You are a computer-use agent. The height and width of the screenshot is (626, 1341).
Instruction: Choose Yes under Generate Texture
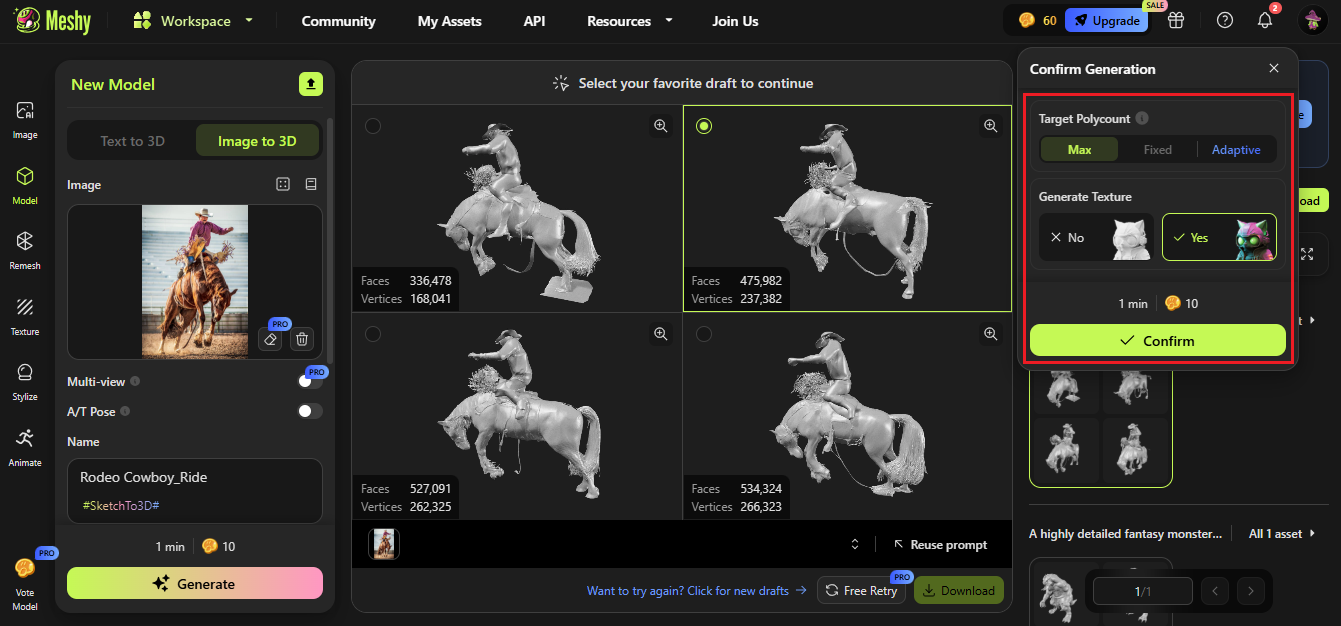tap(1218, 237)
